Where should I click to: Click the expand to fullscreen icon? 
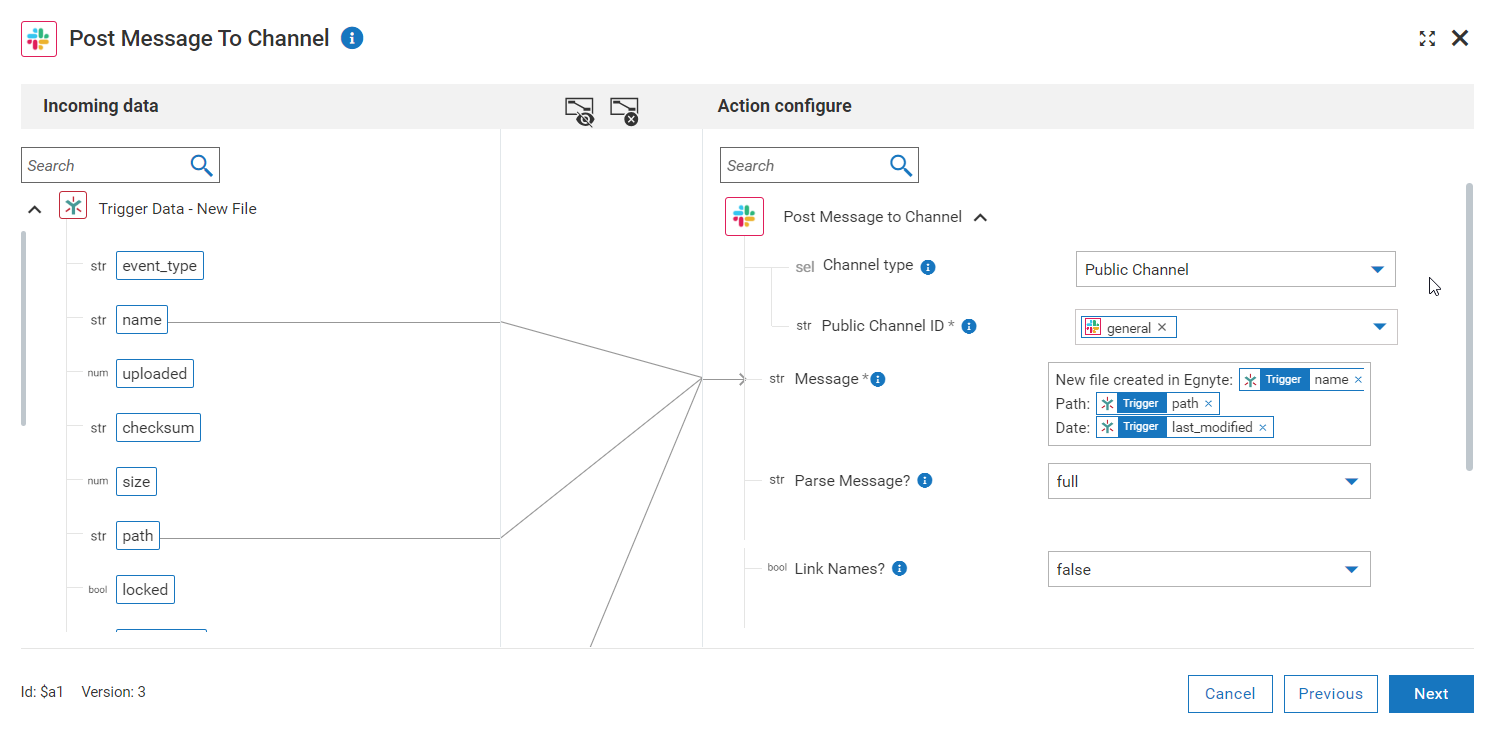[1427, 38]
